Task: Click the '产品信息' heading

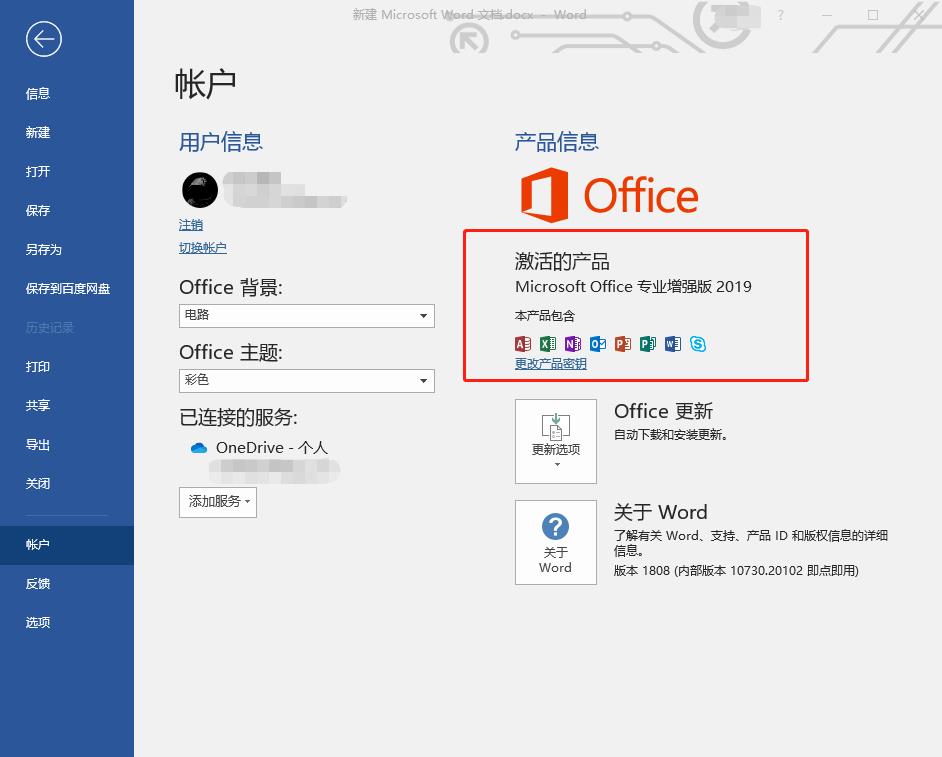Action: point(556,142)
